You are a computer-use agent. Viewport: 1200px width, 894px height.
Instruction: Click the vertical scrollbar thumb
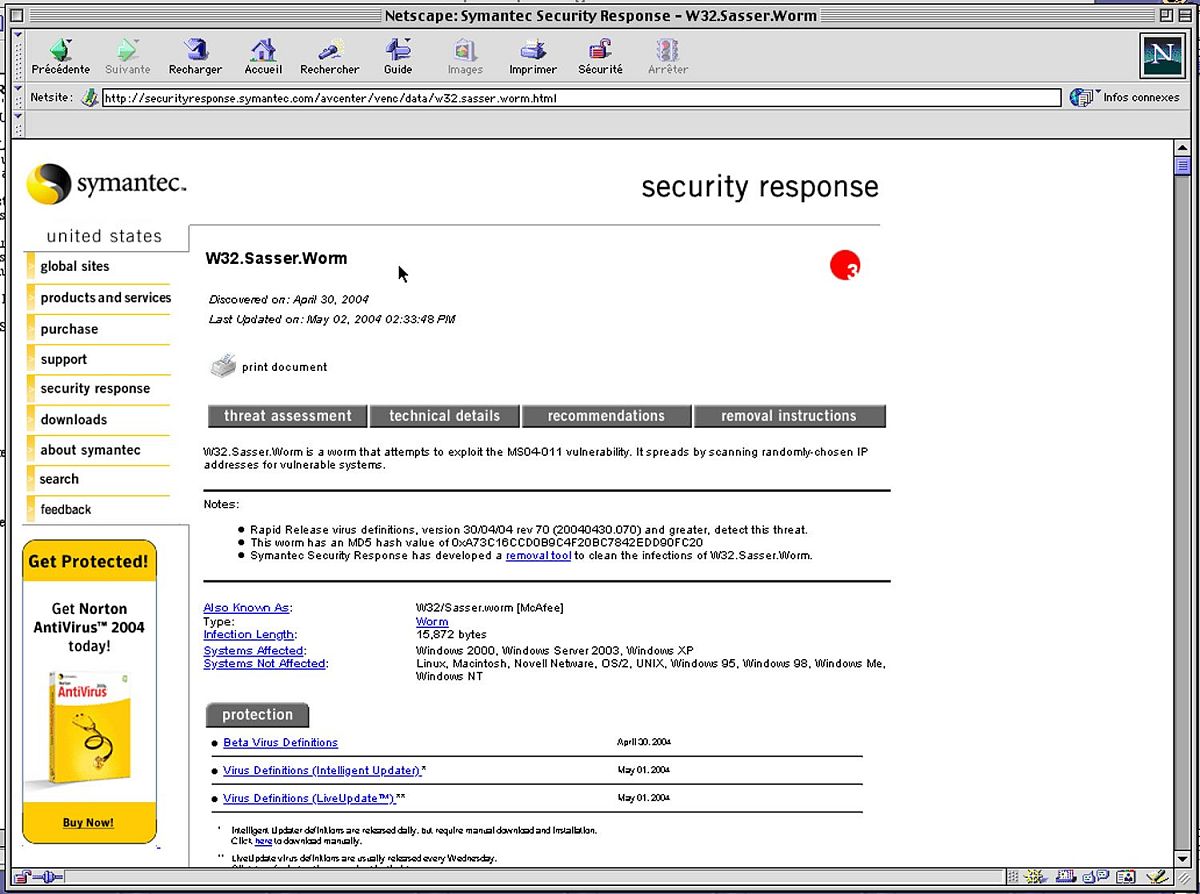point(1182,166)
